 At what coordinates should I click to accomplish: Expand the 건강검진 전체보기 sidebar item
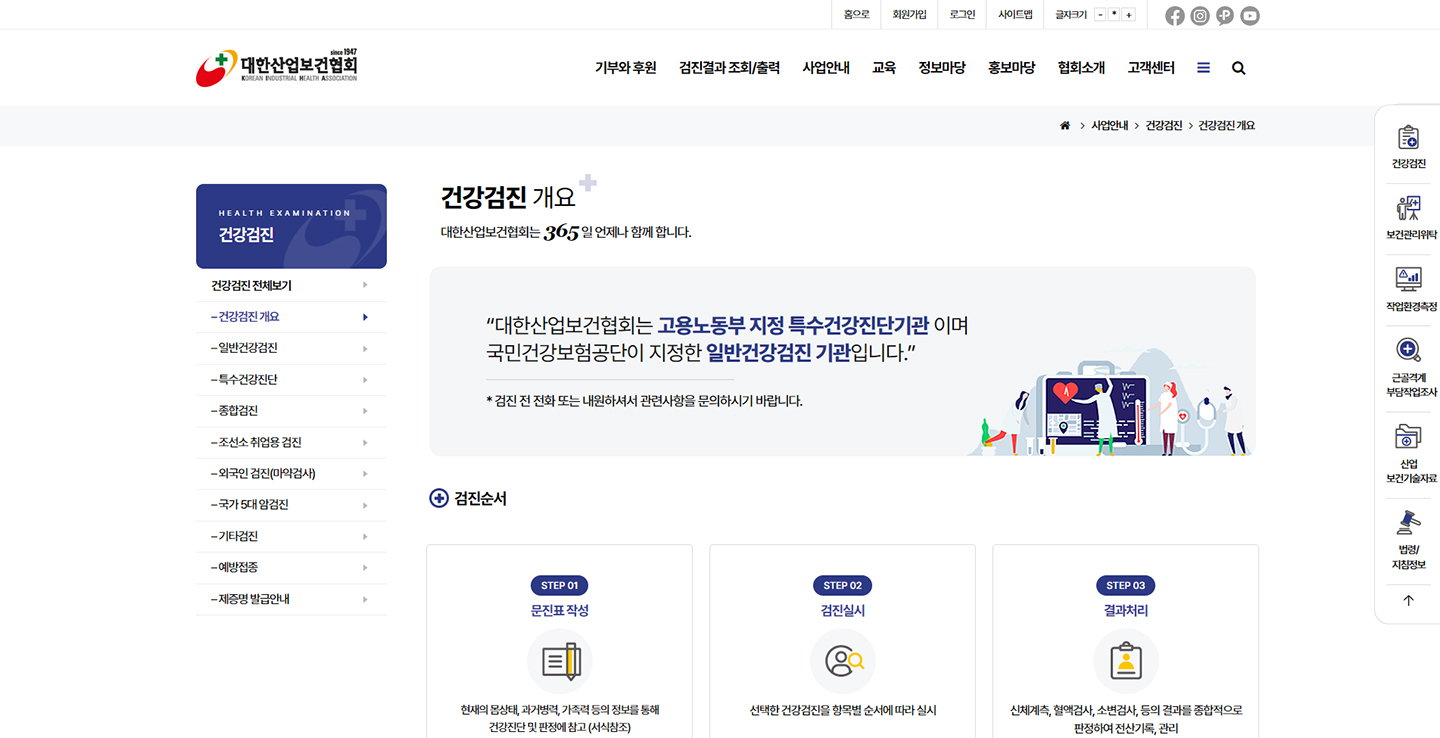(x=291, y=285)
